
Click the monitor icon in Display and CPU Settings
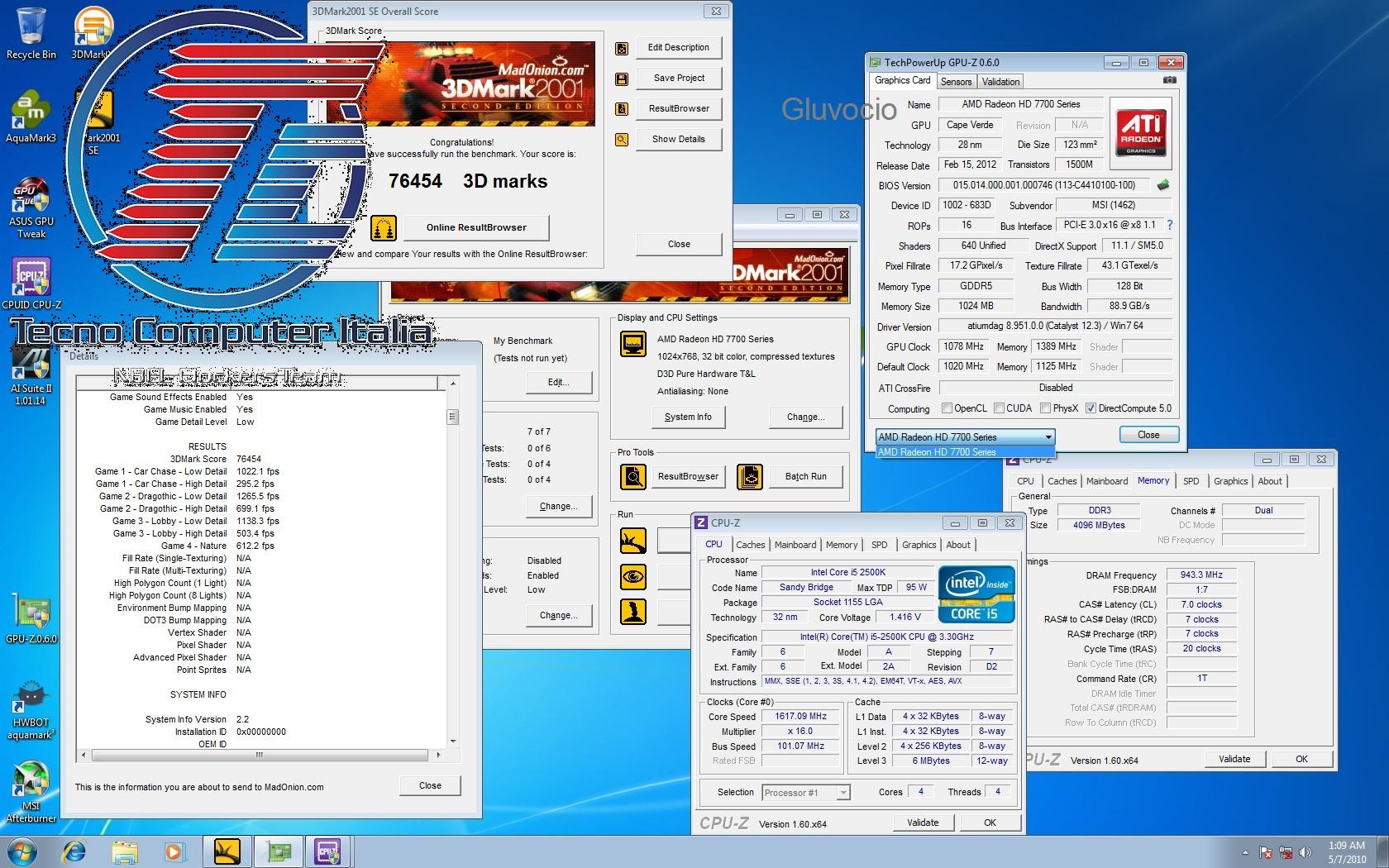coord(633,344)
